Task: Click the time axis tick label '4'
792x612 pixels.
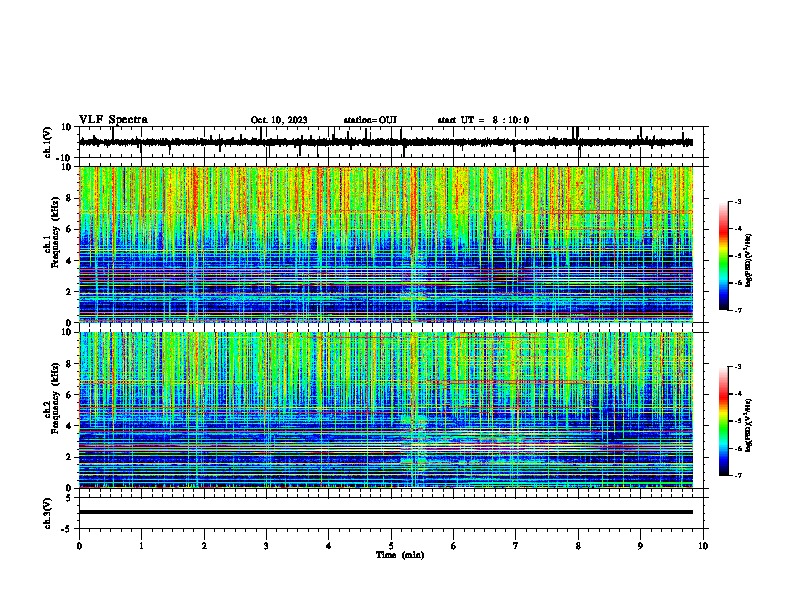Action: (329, 546)
